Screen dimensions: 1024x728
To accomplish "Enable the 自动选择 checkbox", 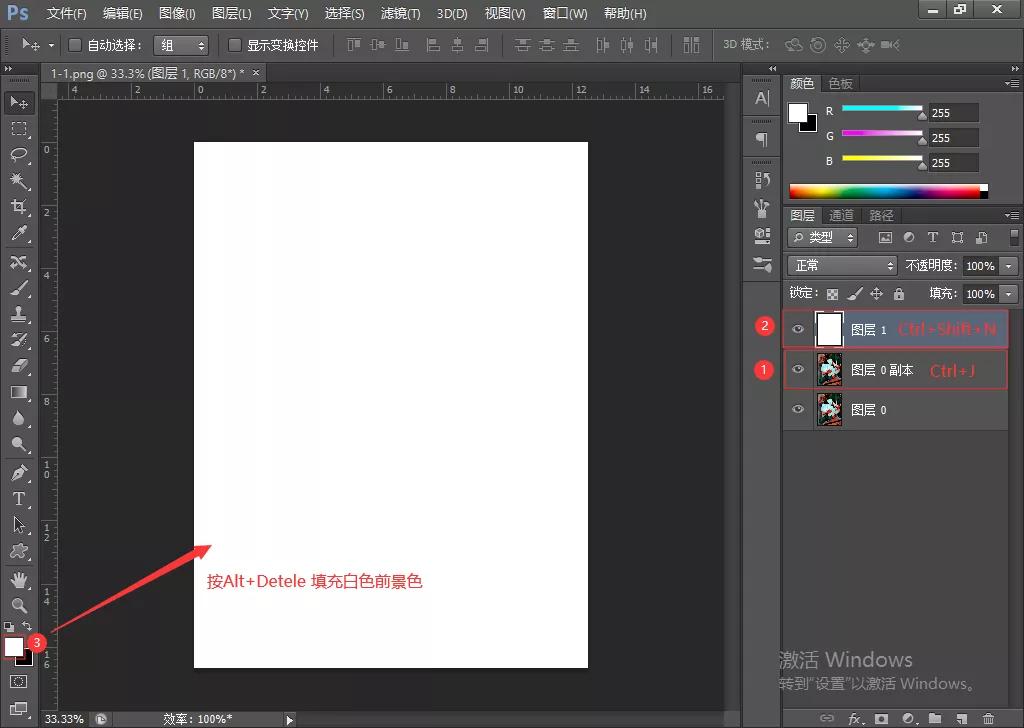I will (75, 44).
